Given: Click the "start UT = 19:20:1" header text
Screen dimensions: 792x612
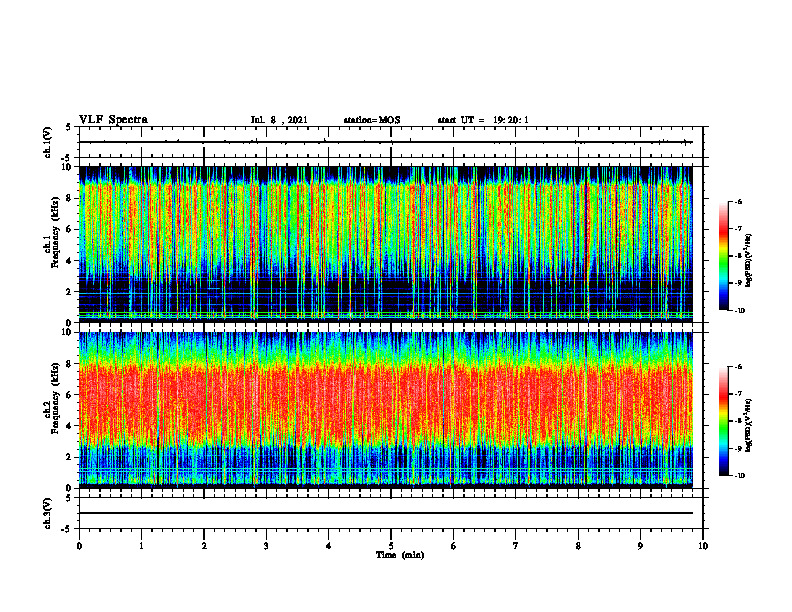Looking at the screenshot, I should [x=483, y=120].
